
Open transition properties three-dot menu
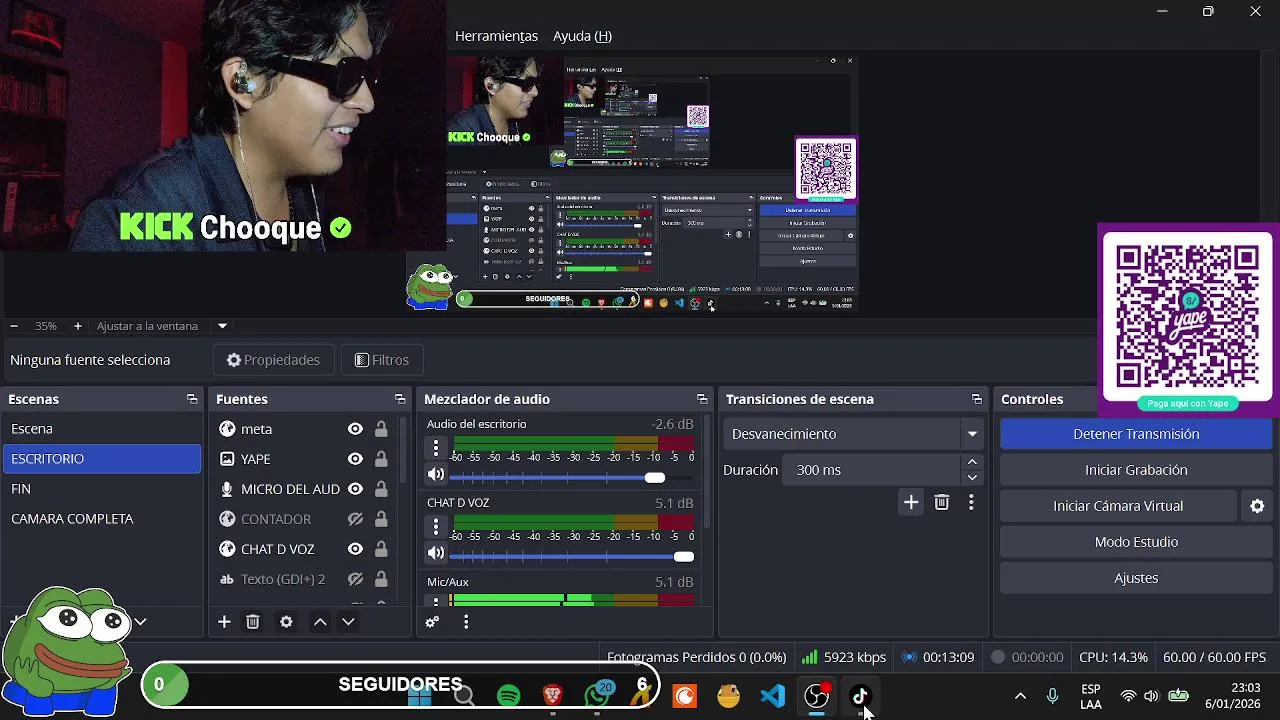point(971,503)
